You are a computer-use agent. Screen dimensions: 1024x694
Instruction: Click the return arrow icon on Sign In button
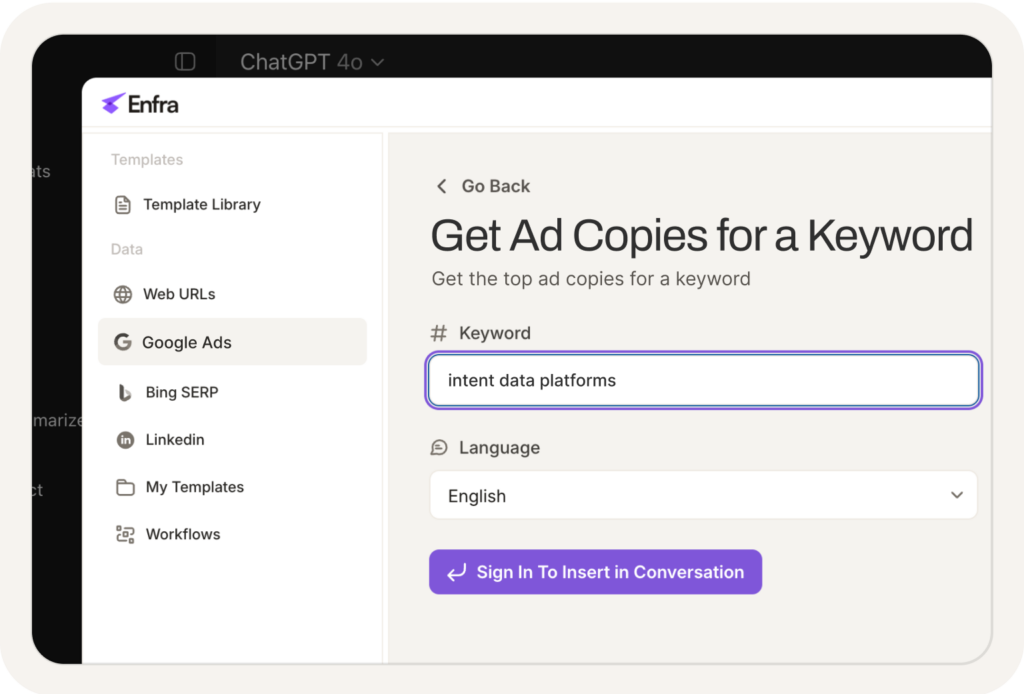[x=456, y=573]
